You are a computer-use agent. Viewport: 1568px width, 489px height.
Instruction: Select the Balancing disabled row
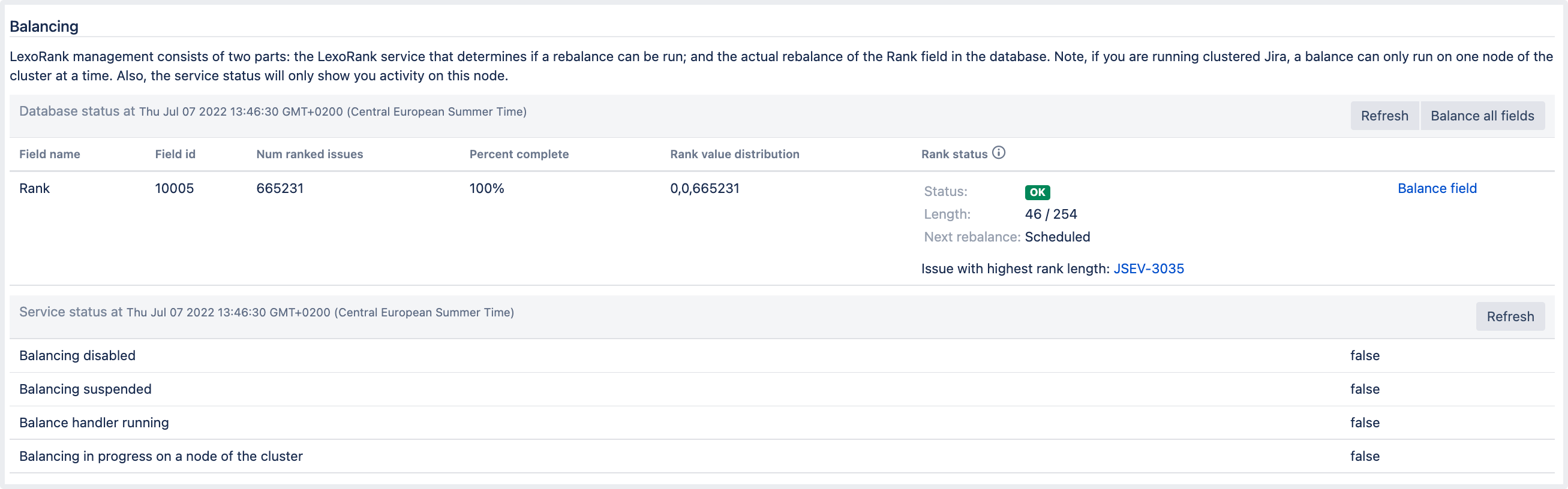click(x=77, y=355)
